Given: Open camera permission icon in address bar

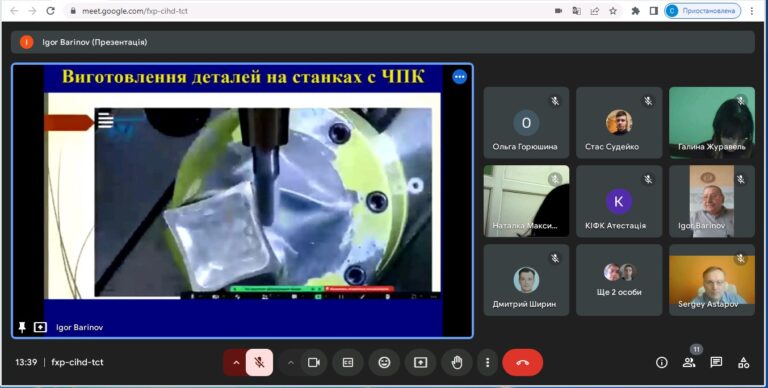Looking at the screenshot, I should point(558,11).
